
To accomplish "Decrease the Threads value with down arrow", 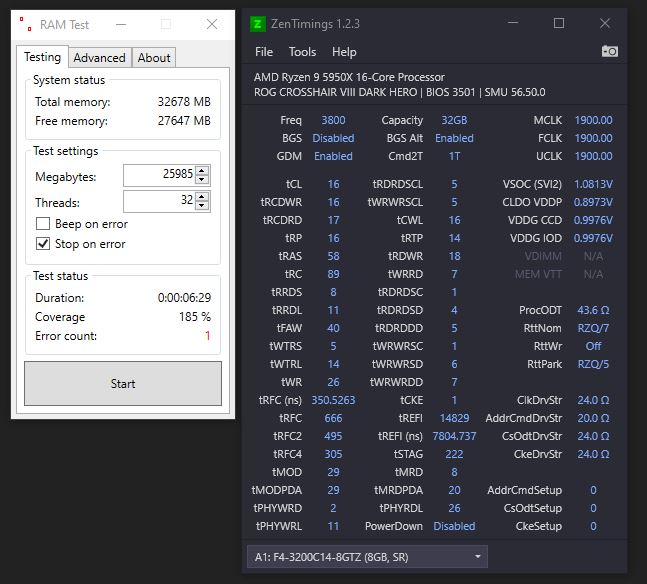I will click(202, 206).
